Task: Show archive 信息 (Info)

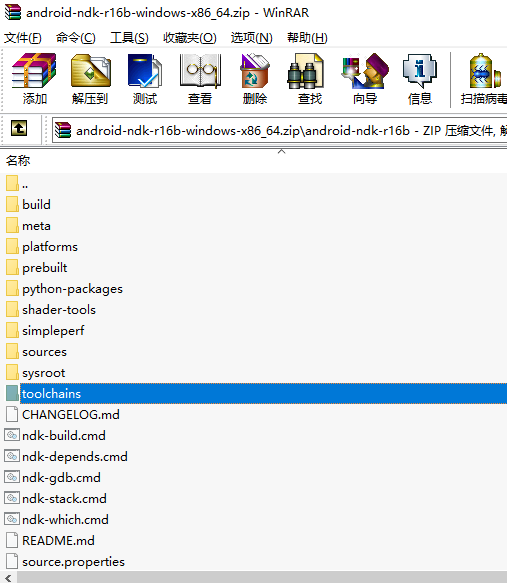Action: [x=420, y=79]
